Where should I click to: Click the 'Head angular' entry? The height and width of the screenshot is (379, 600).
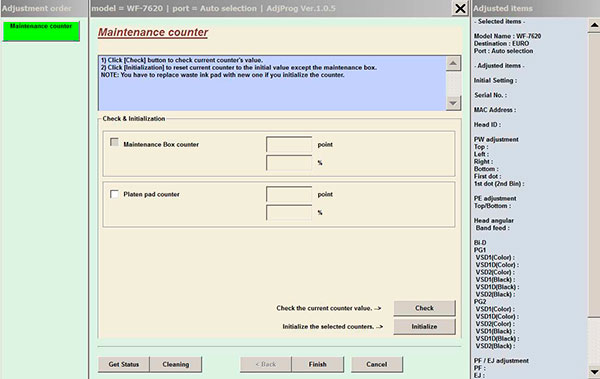[494, 221]
